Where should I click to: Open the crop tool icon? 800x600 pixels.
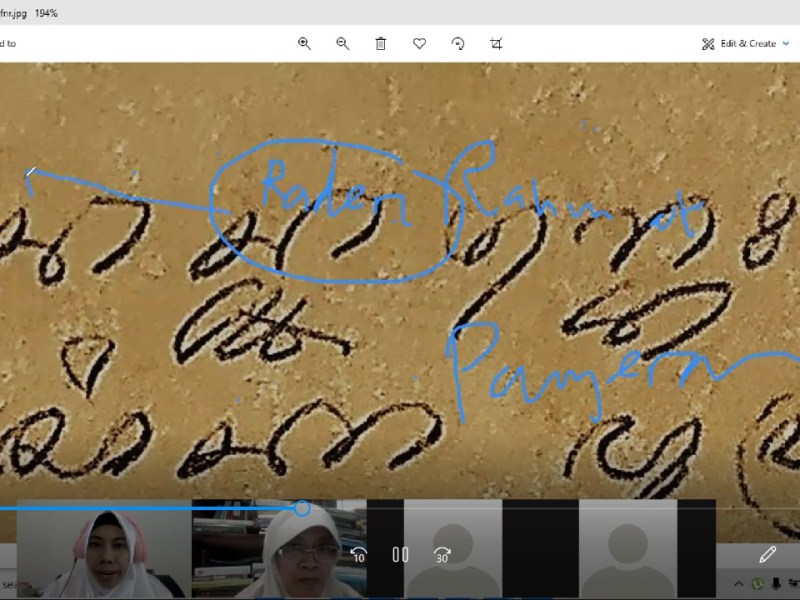[496, 43]
